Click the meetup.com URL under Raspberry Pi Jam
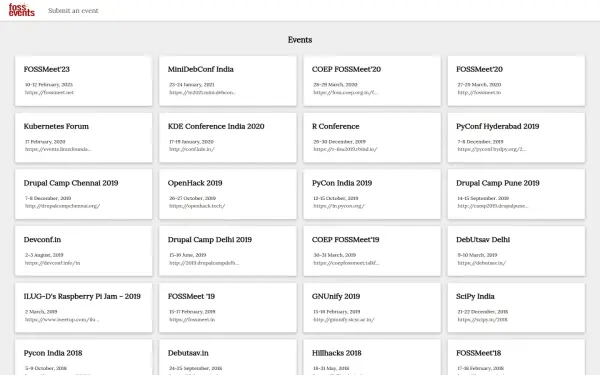600x375 pixels. coord(62,320)
